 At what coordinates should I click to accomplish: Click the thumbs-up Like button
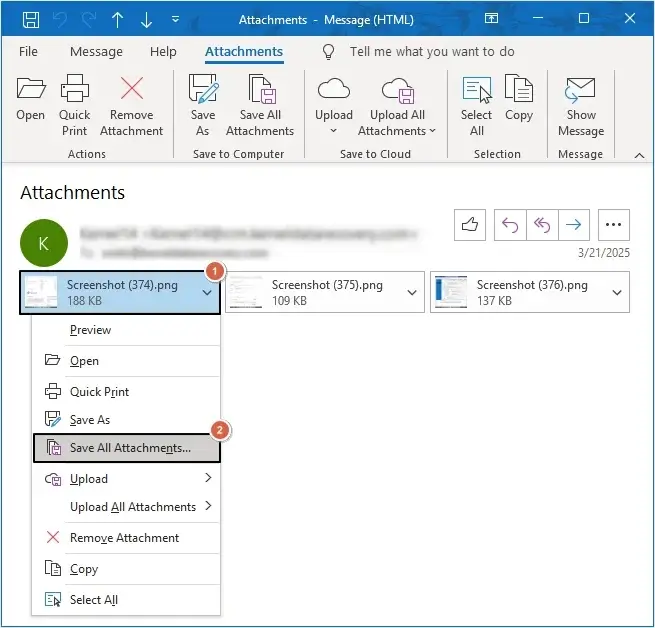point(470,225)
